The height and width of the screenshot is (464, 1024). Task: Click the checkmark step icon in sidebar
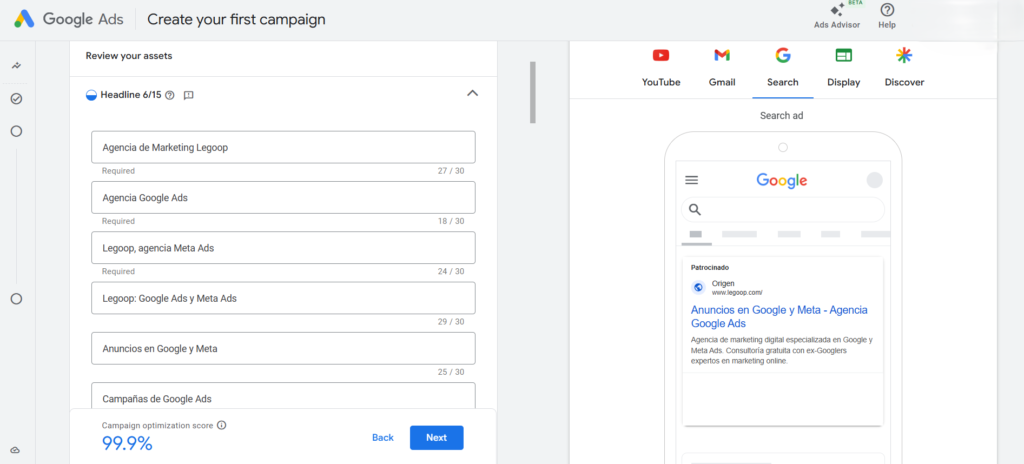click(16, 99)
